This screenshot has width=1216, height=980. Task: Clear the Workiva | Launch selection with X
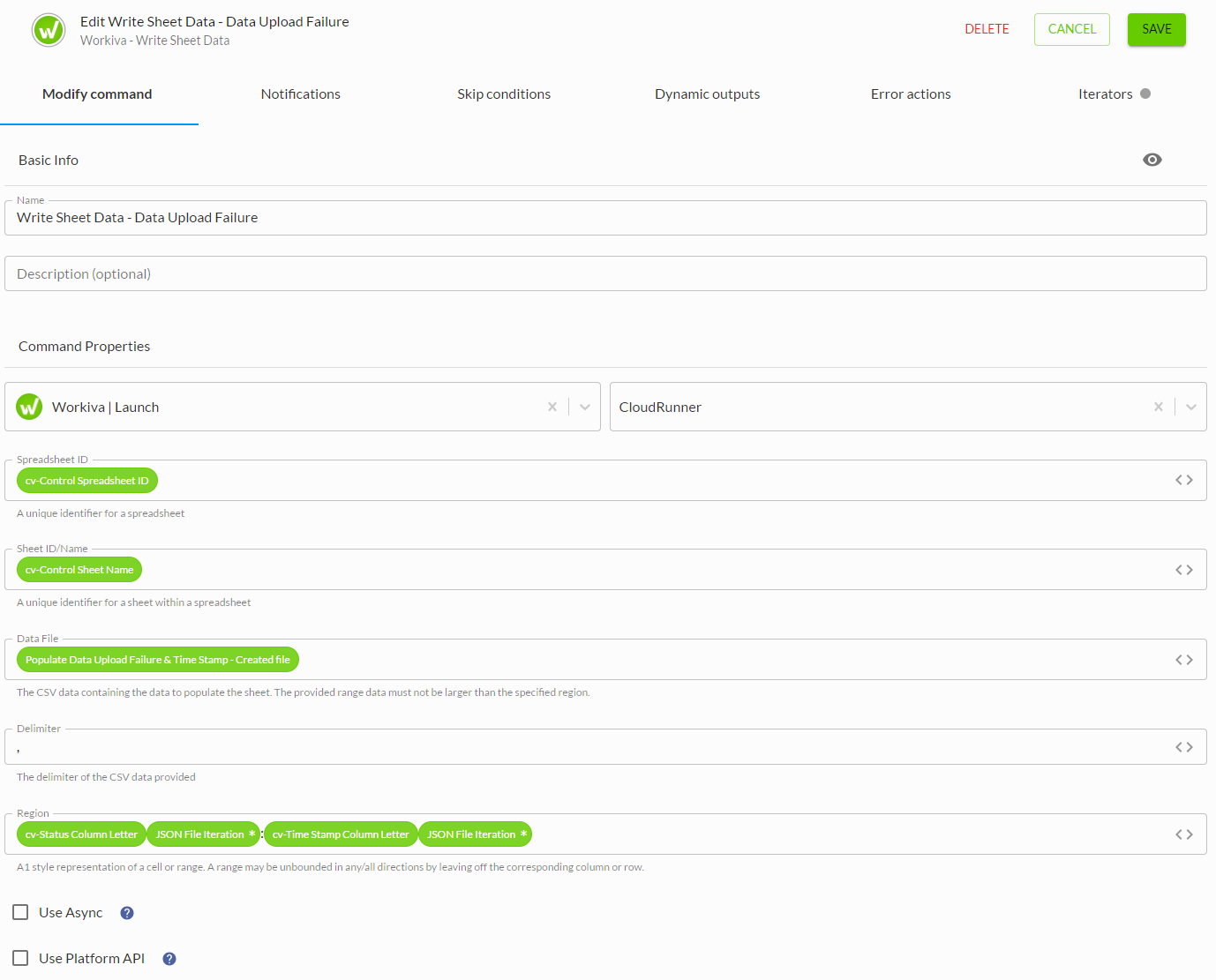click(x=552, y=407)
